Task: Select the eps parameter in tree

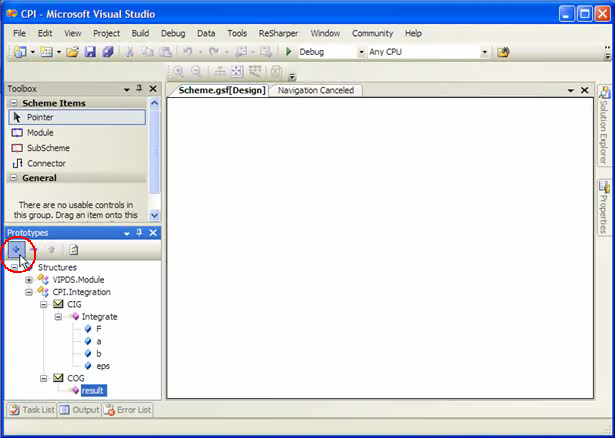Action: coord(103,366)
